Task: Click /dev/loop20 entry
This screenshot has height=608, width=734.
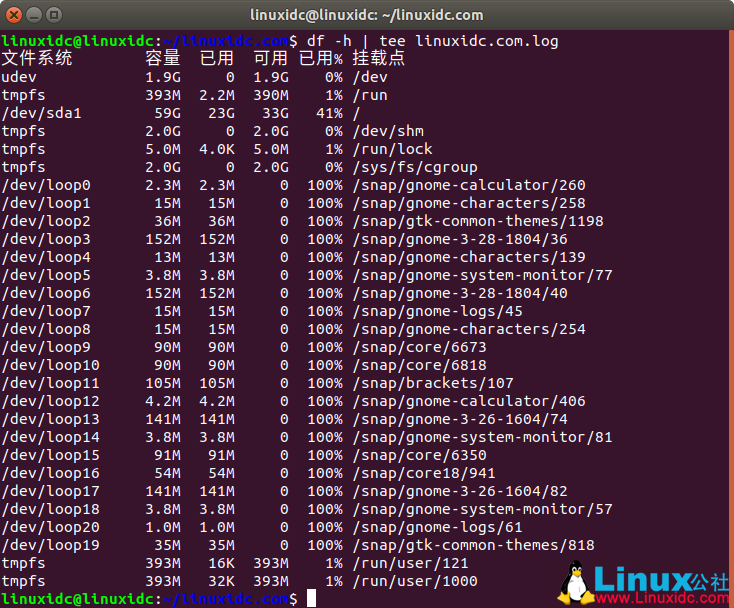Action: 51,527
